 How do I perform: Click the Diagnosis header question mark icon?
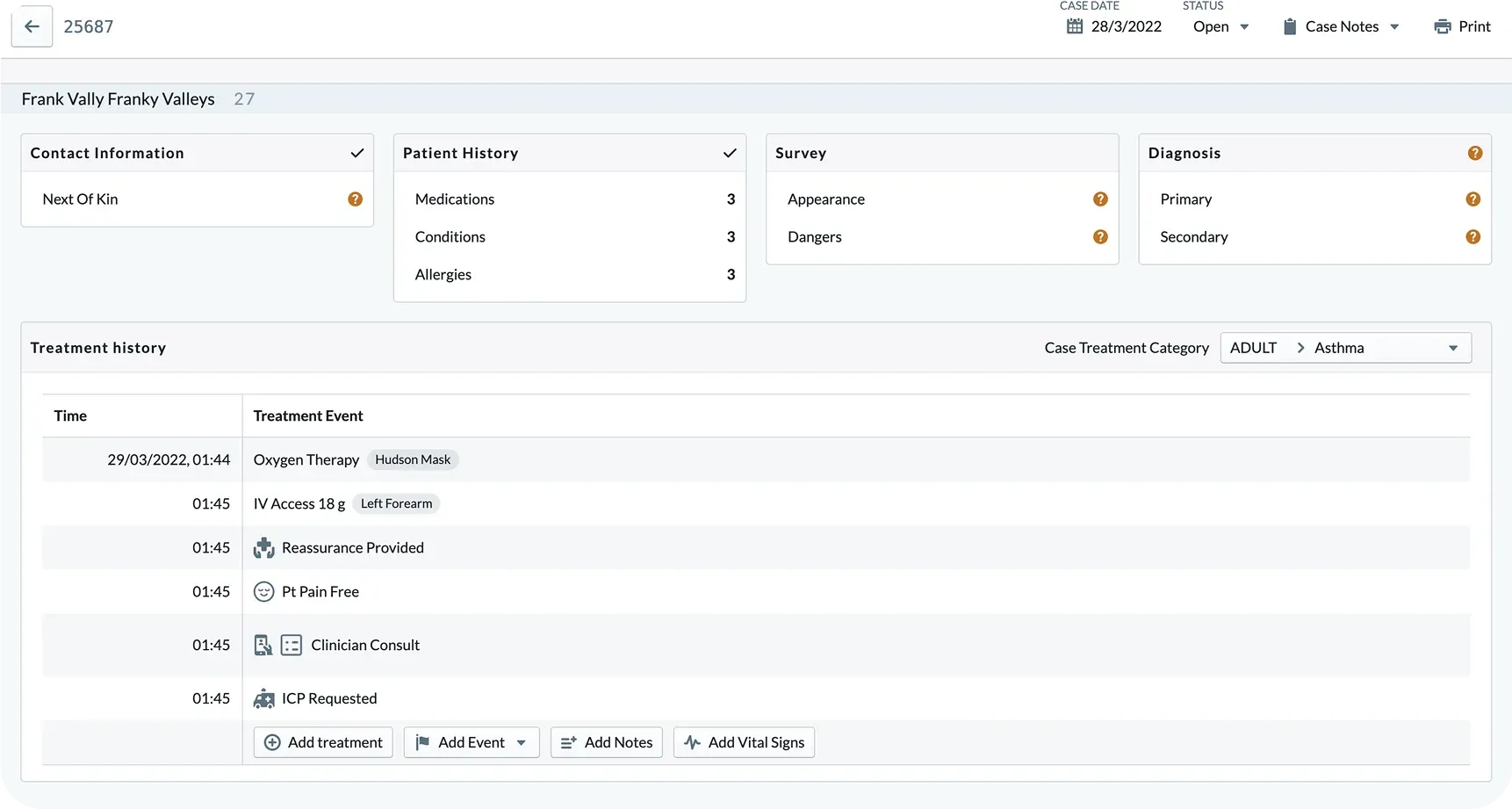[1474, 153]
